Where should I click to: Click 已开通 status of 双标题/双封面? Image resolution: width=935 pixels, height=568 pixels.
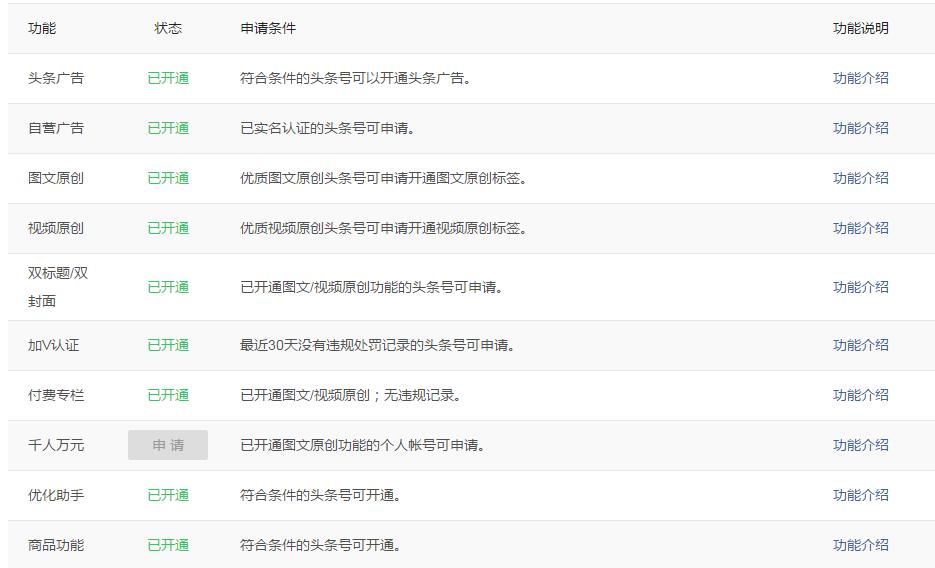pyautogui.click(x=168, y=287)
